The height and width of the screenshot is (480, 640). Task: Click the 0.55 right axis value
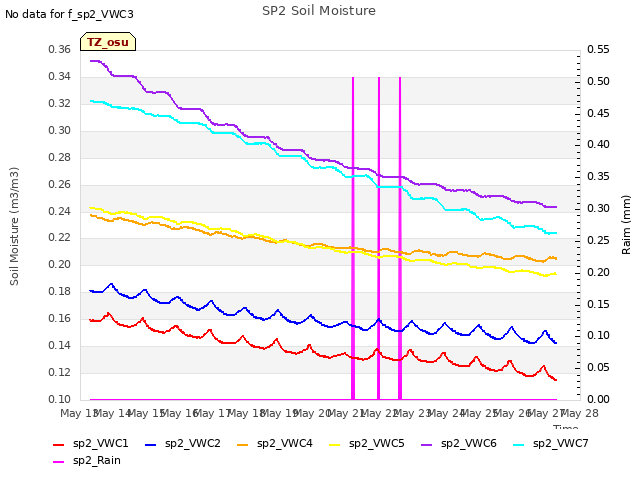[598, 50]
